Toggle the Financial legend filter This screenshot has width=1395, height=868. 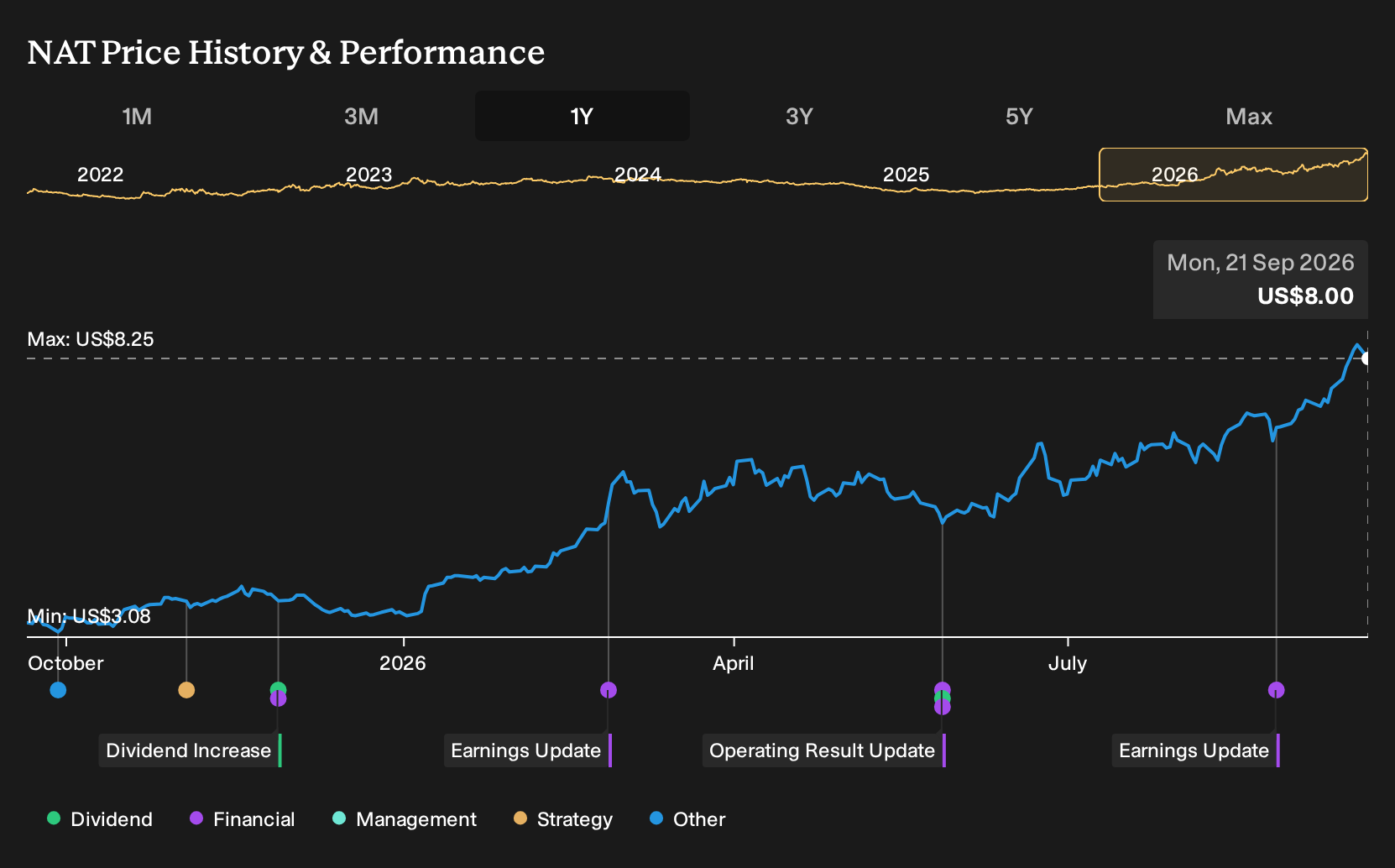[x=242, y=819]
